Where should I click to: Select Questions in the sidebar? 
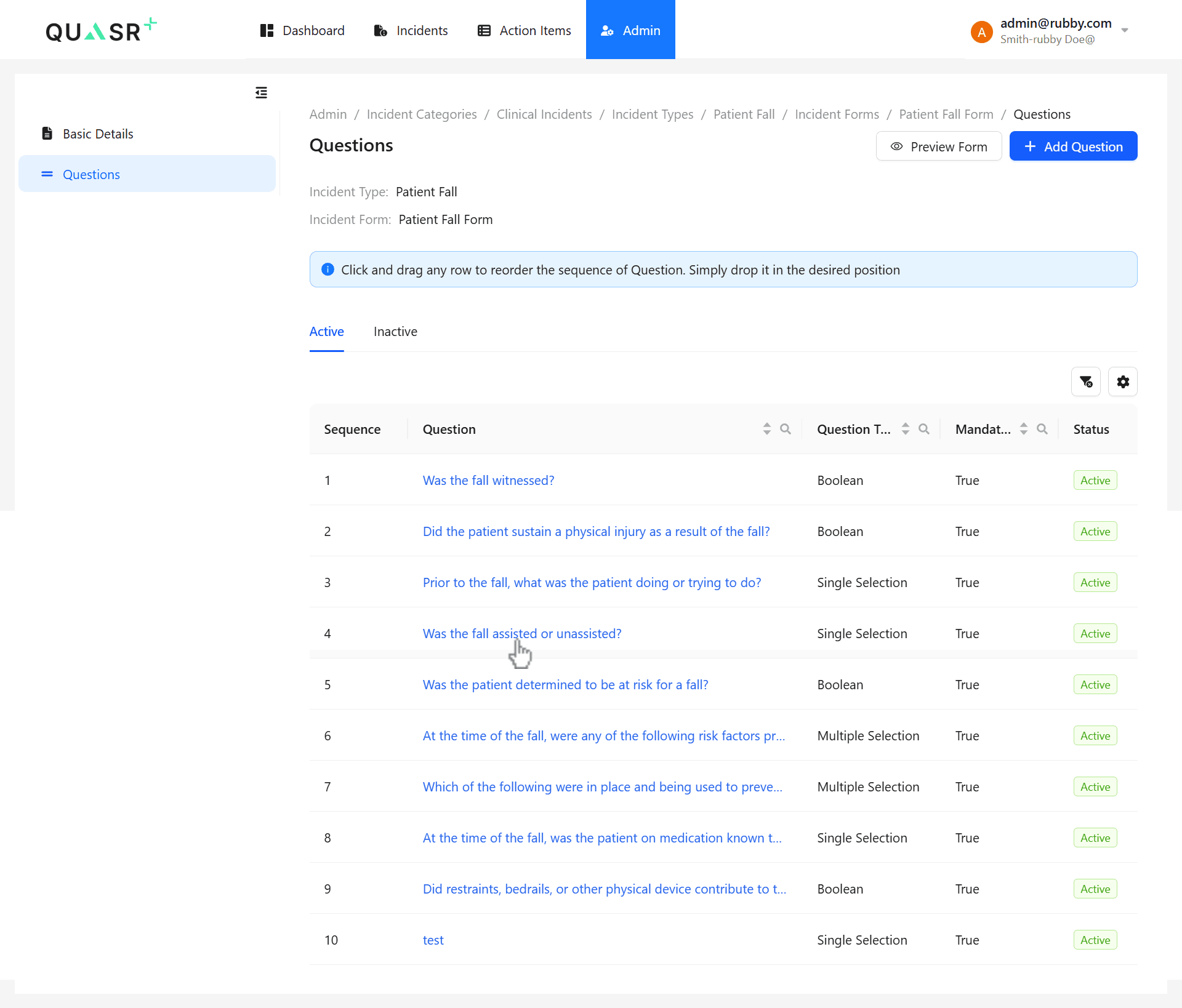[x=91, y=174]
